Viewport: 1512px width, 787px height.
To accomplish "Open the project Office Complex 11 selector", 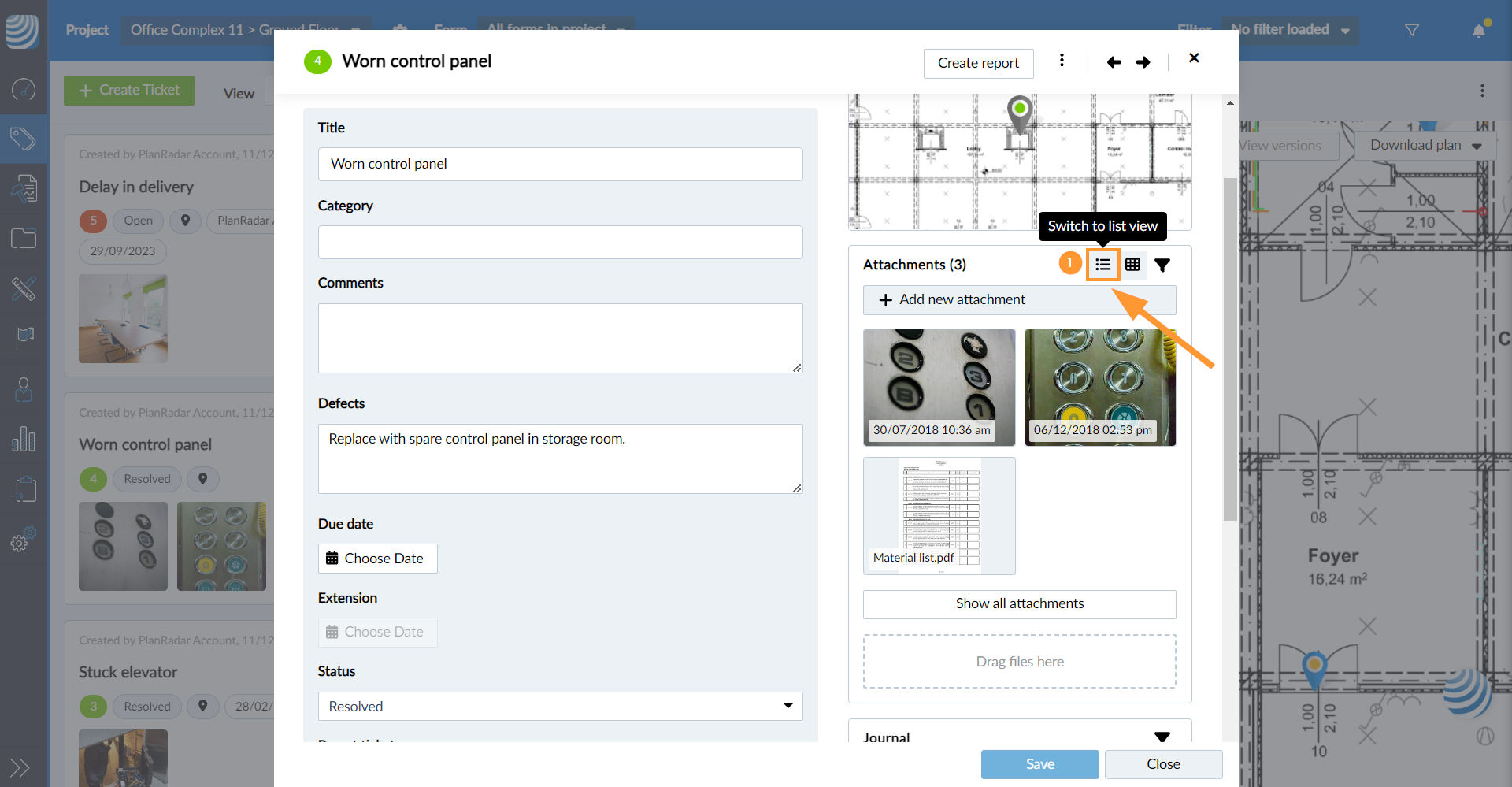I will point(245,30).
